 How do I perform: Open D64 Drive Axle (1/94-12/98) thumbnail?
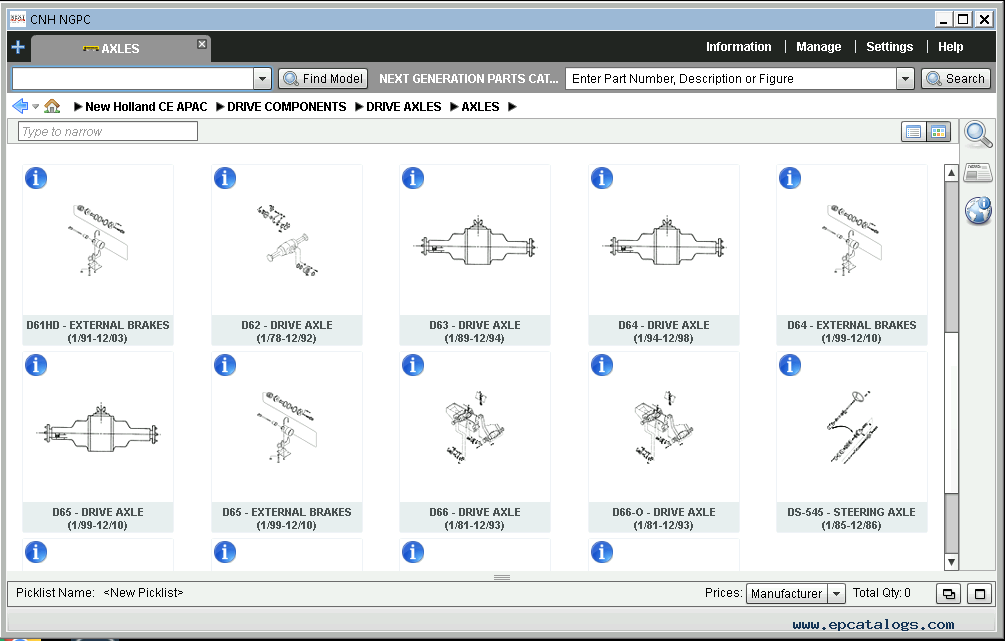664,241
